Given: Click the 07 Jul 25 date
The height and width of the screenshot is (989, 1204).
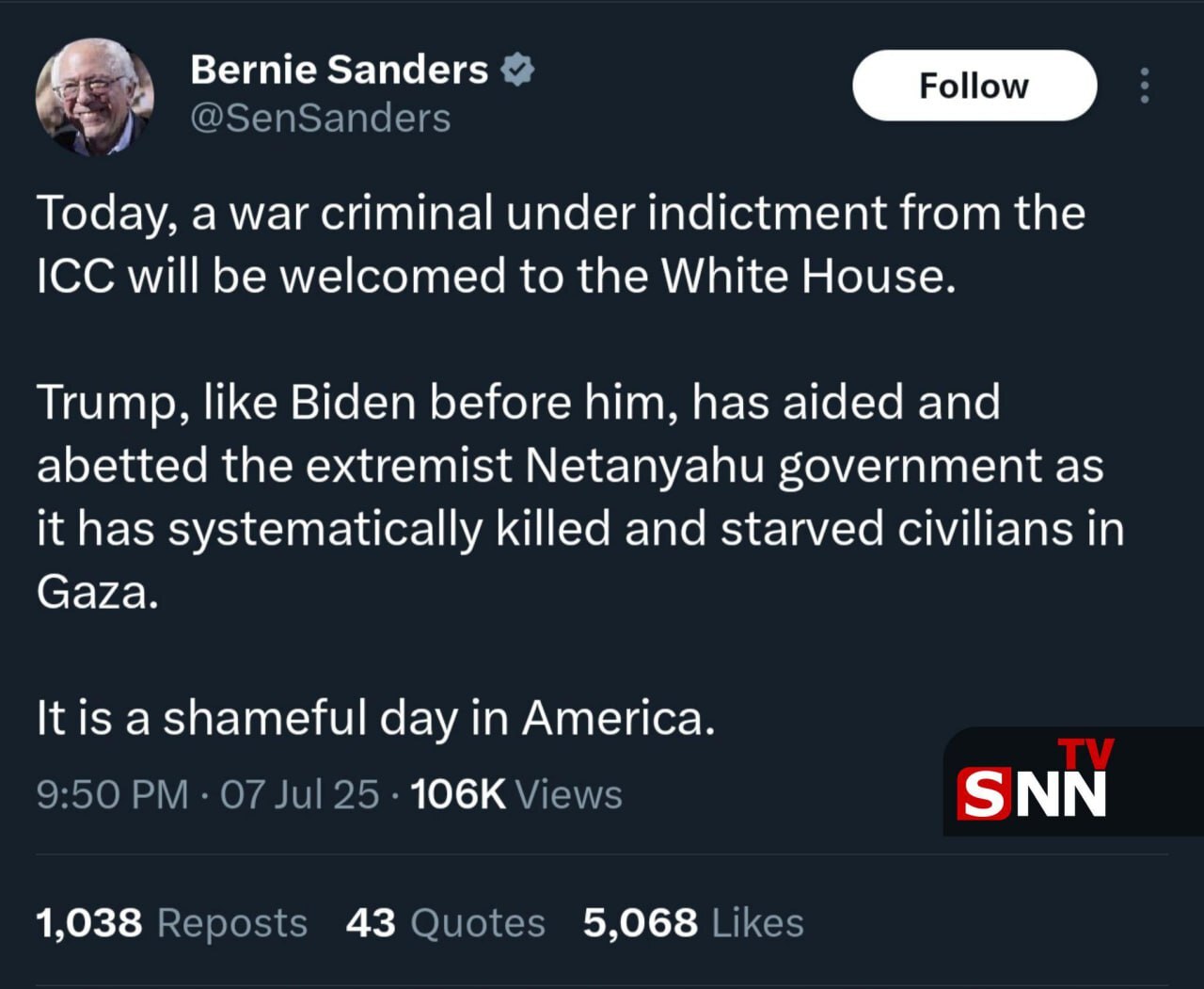Looking at the screenshot, I should pos(299,794).
